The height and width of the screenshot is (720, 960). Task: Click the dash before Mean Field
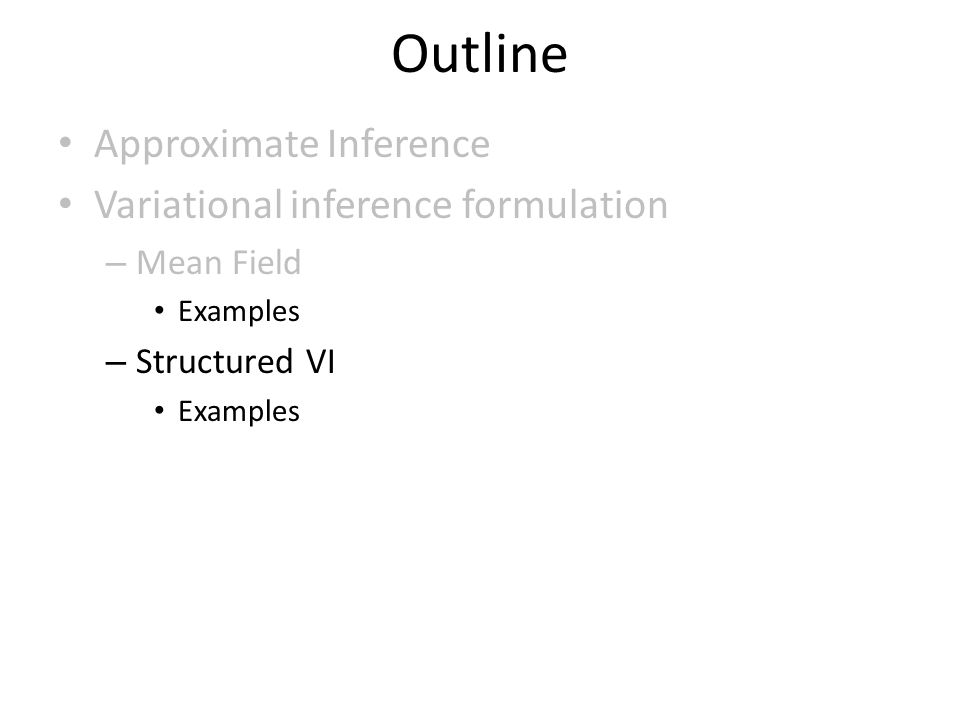[x=116, y=264]
